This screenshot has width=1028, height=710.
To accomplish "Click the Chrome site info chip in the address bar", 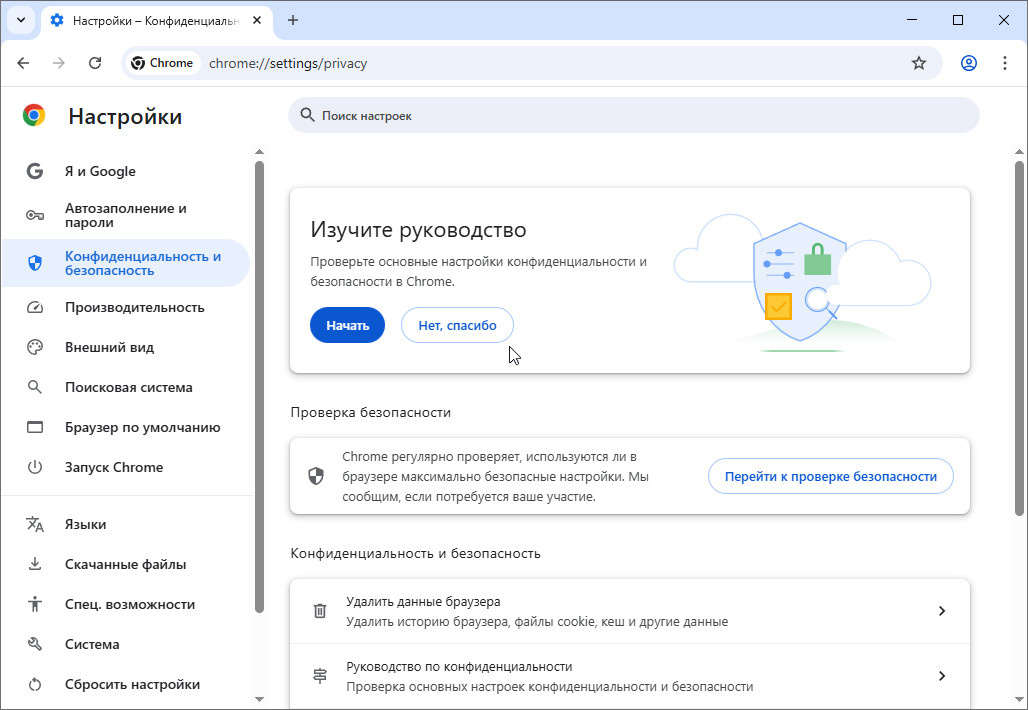I will pos(163,63).
